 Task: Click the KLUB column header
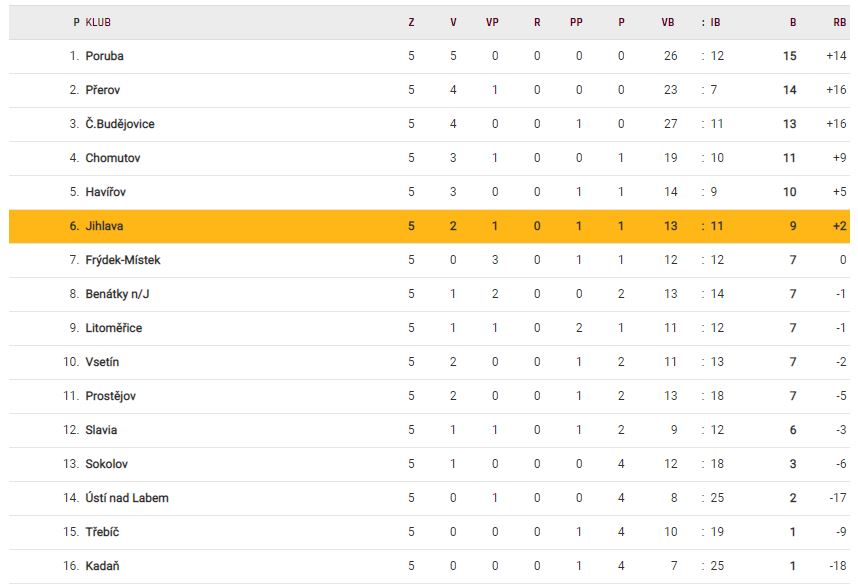[x=98, y=22]
